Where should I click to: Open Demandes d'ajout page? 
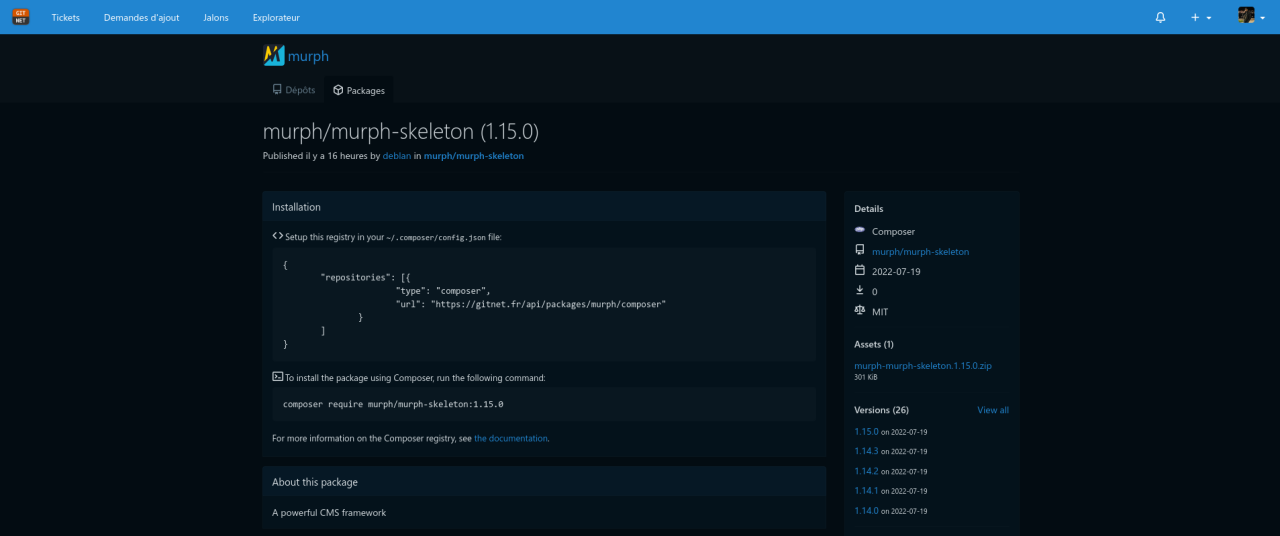click(x=141, y=17)
